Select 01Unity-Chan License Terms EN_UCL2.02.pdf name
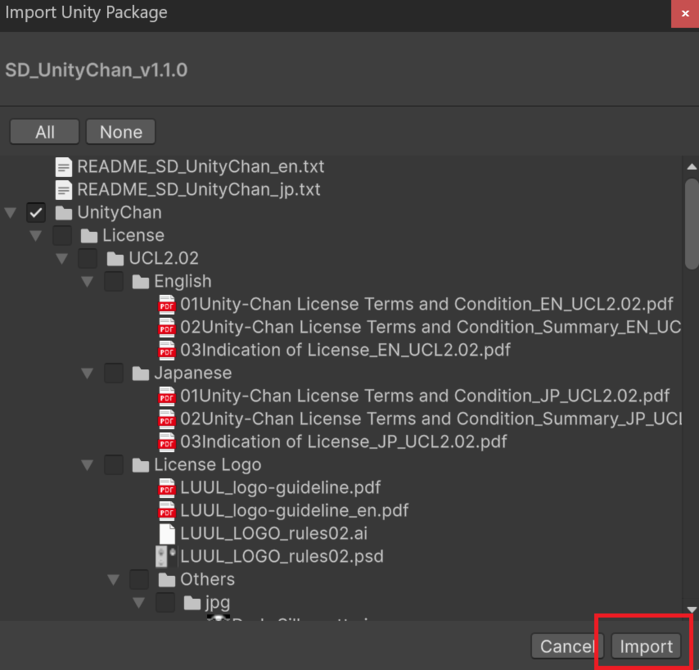 click(427, 304)
